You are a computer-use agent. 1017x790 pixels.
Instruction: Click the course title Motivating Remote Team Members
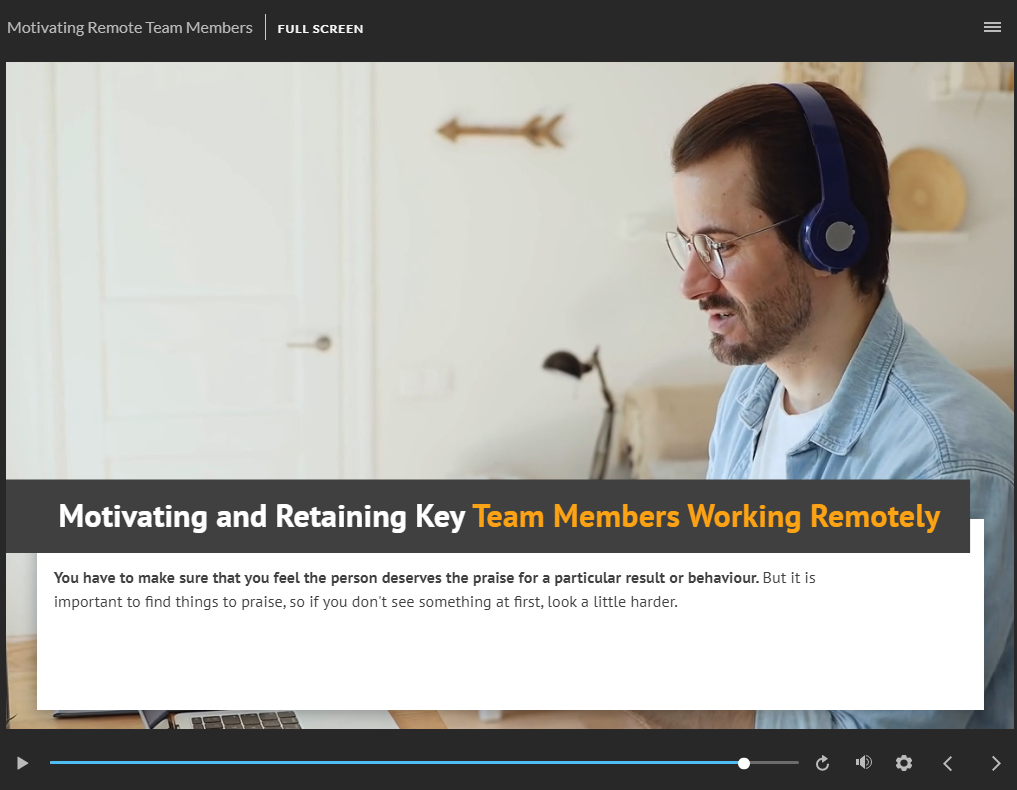pyautogui.click(x=130, y=28)
